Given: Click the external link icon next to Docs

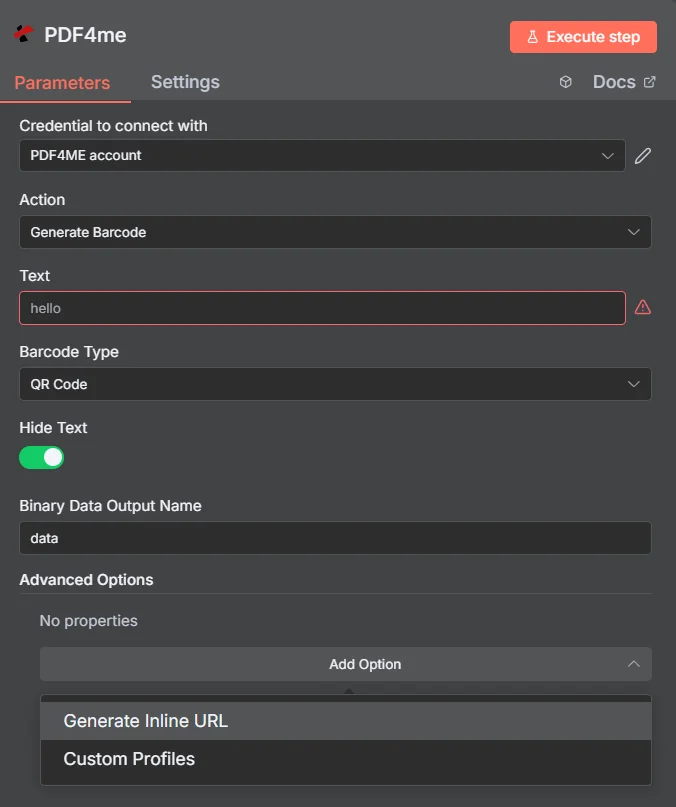Looking at the screenshot, I should tap(650, 82).
